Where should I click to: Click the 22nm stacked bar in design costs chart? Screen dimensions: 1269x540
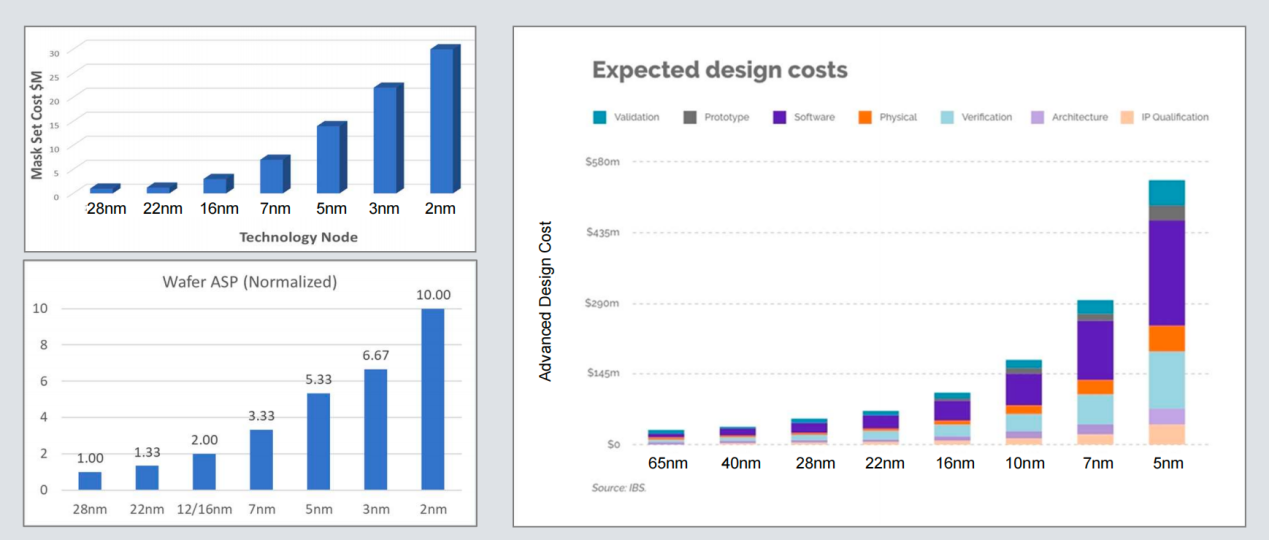[881, 428]
